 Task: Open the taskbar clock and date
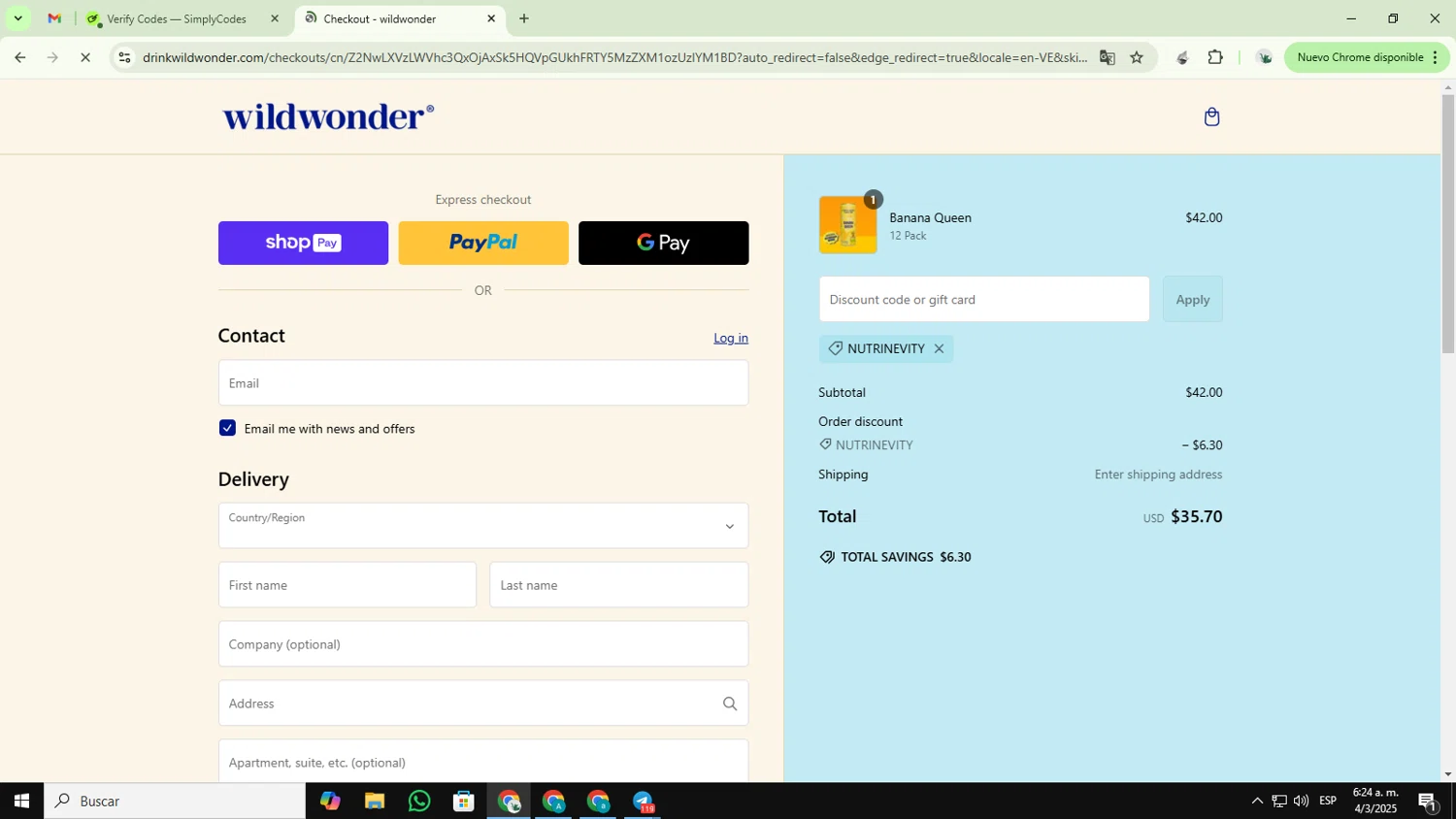(x=1375, y=801)
